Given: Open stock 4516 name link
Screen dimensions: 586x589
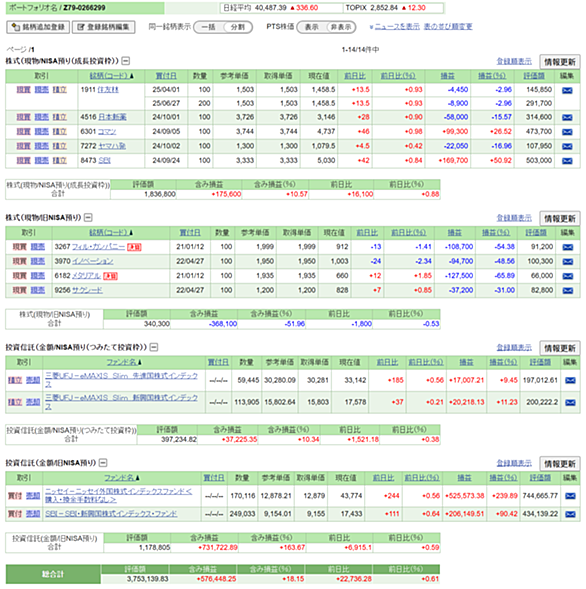Looking at the screenshot, I should coord(112,117).
